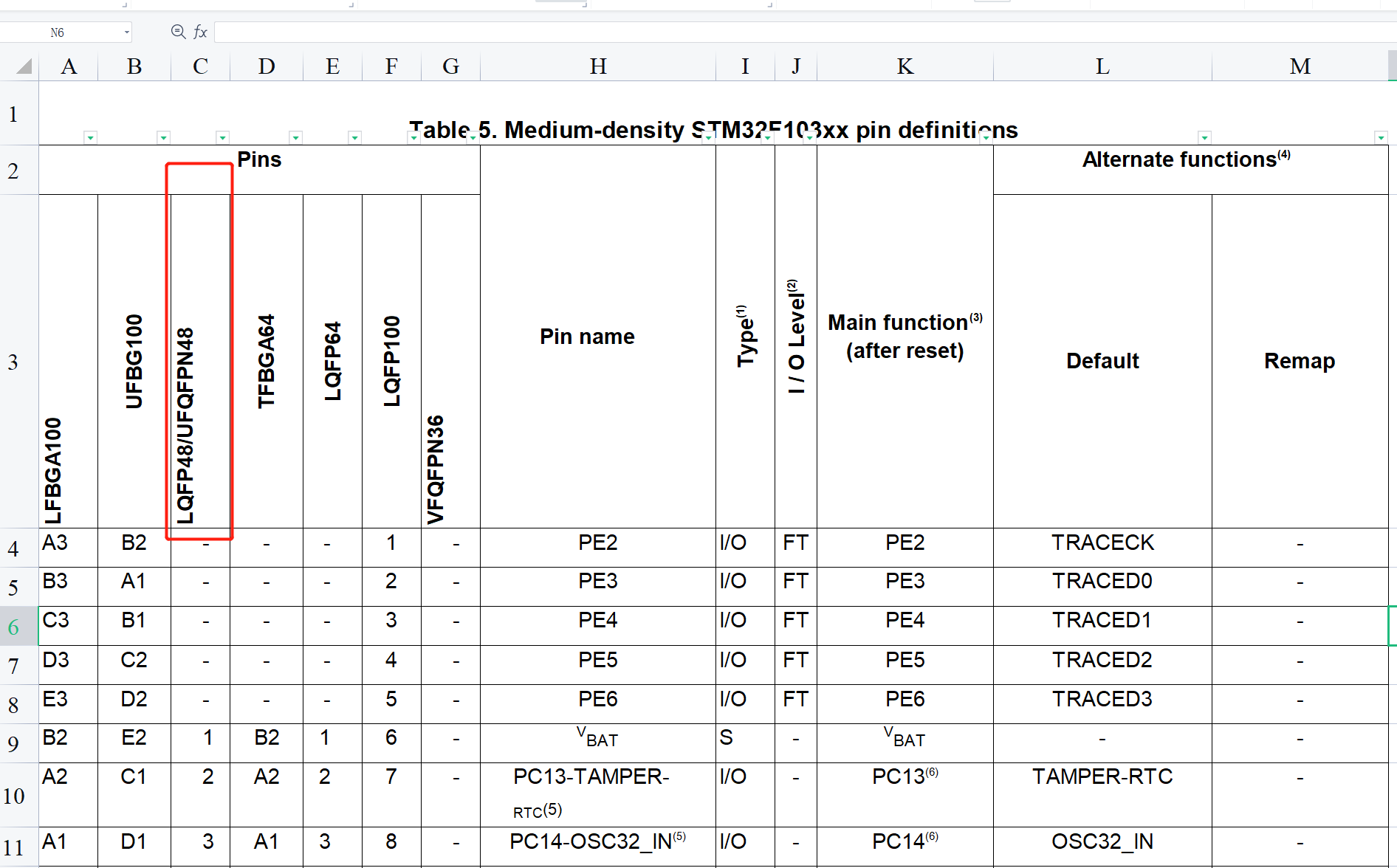Click the rotated 'I / O Level' header cell
This screenshot has width=1397, height=868.
click(796, 337)
